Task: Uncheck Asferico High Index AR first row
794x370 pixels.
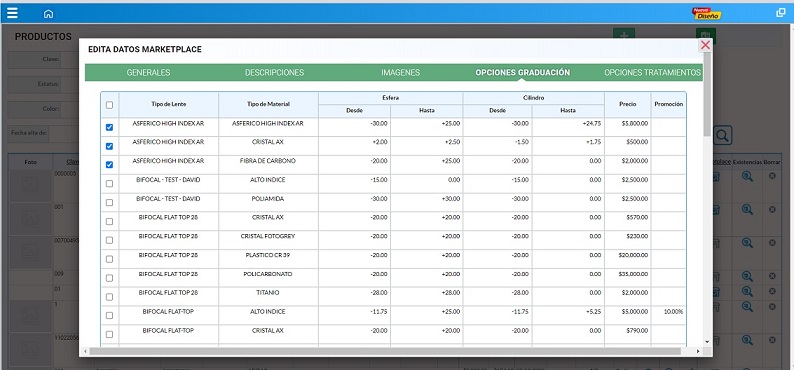Action: coord(109,128)
